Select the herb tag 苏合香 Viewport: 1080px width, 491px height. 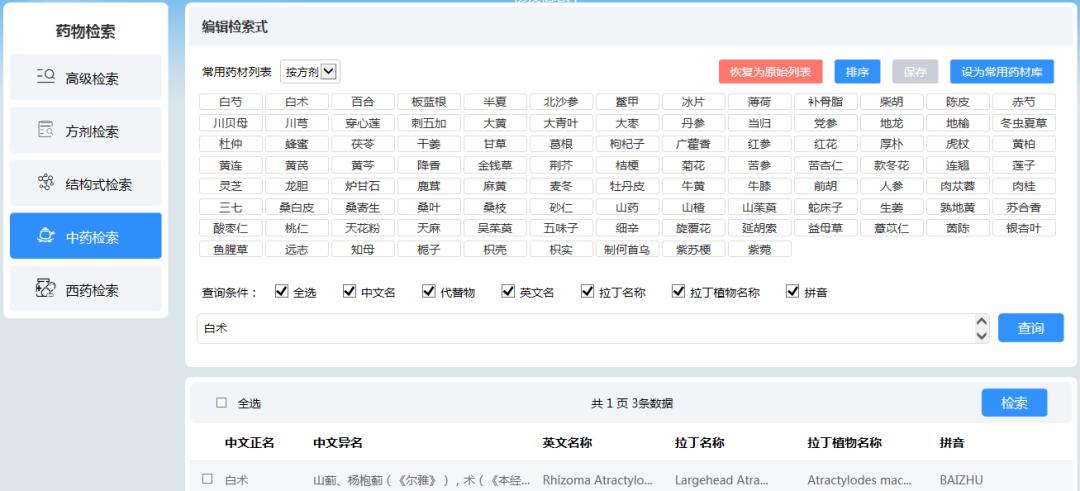1024,207
